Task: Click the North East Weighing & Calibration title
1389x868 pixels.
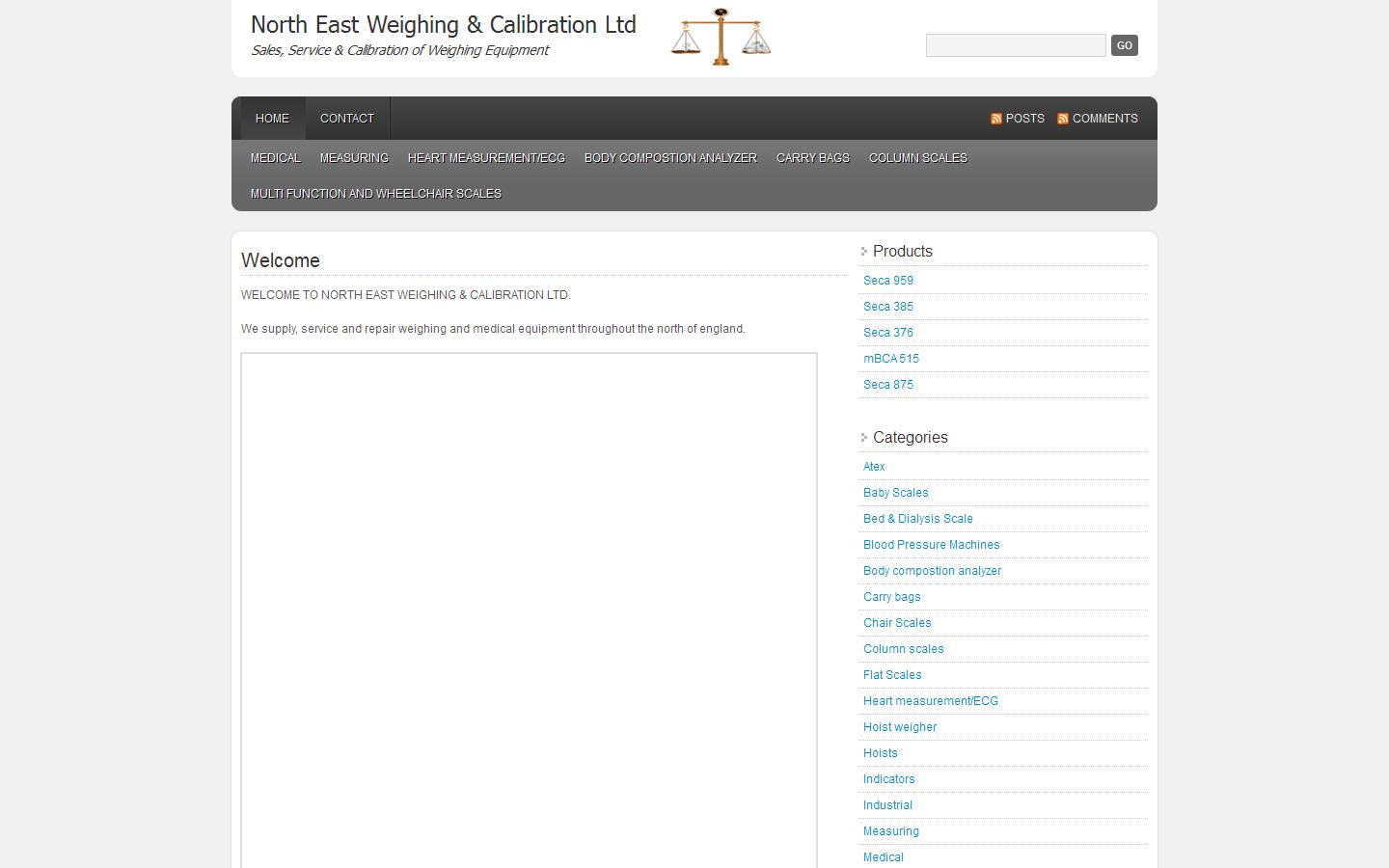Action: tap(443, 25)
